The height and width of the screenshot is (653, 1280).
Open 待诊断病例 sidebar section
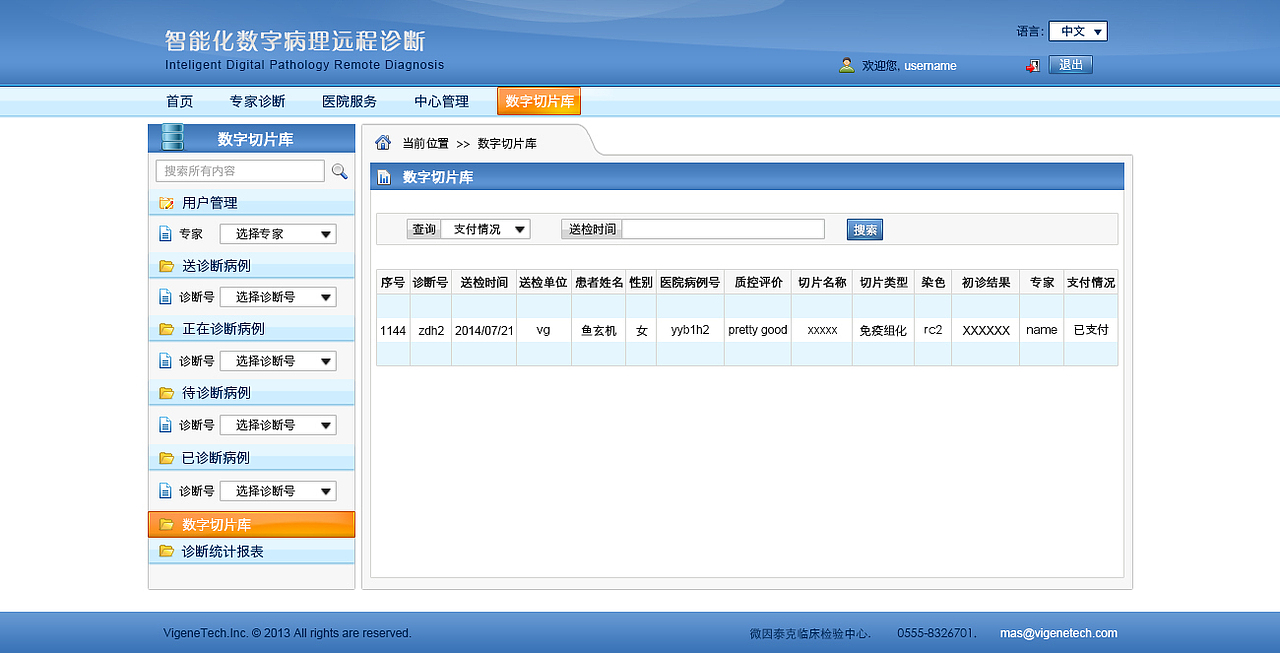pyautogui.click(x=251, y=393)
